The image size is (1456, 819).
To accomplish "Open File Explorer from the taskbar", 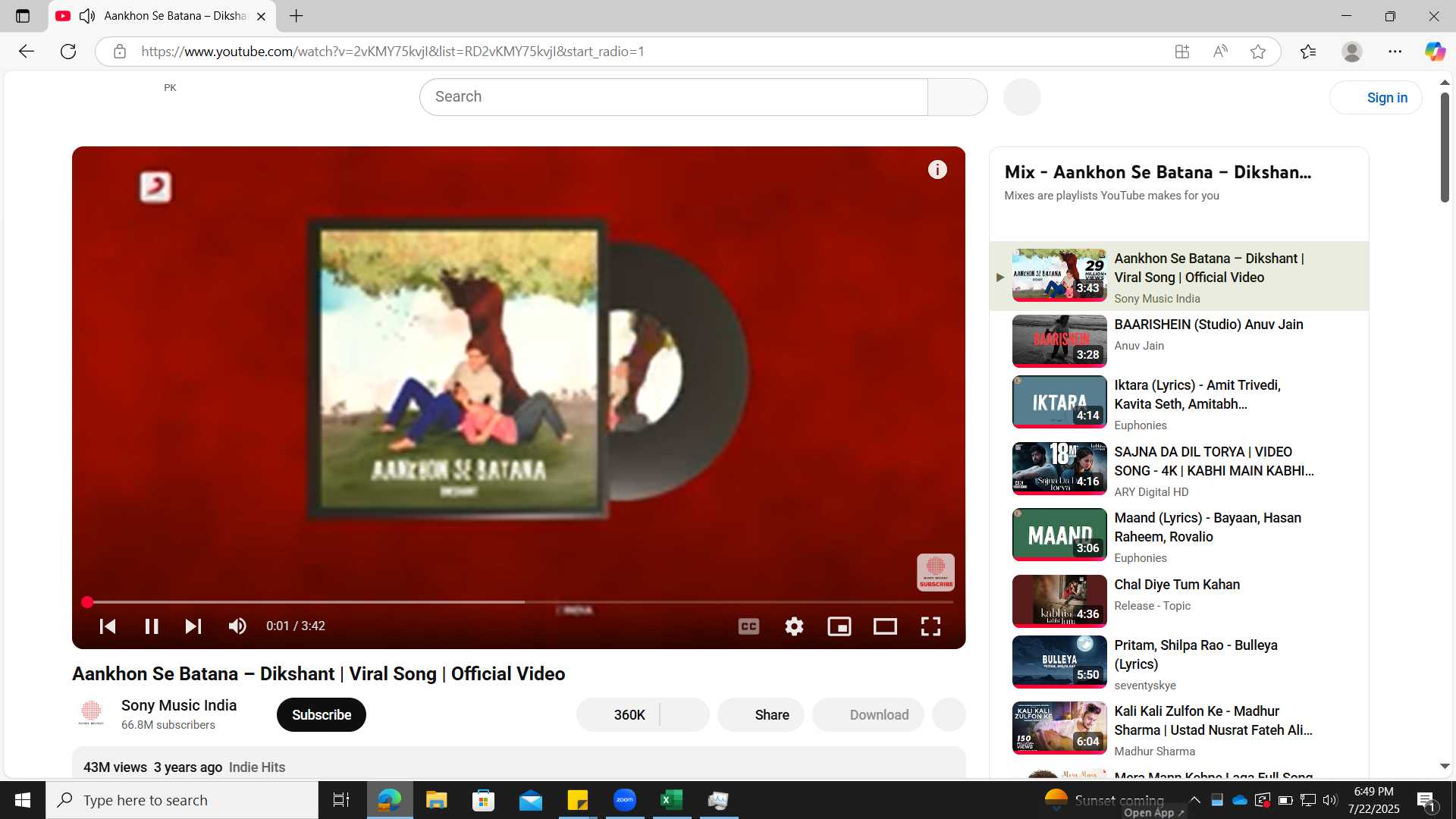I will [x=436, y=800].
